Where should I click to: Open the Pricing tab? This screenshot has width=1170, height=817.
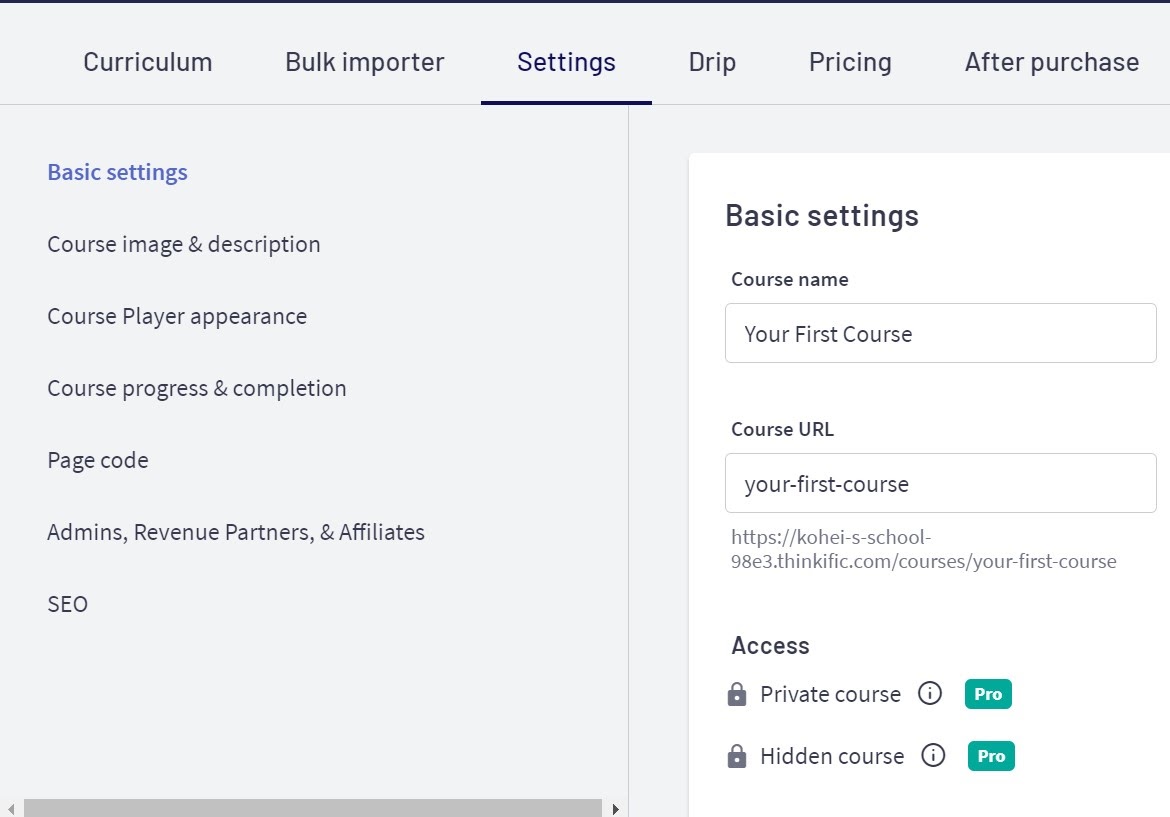pos(850,62)
